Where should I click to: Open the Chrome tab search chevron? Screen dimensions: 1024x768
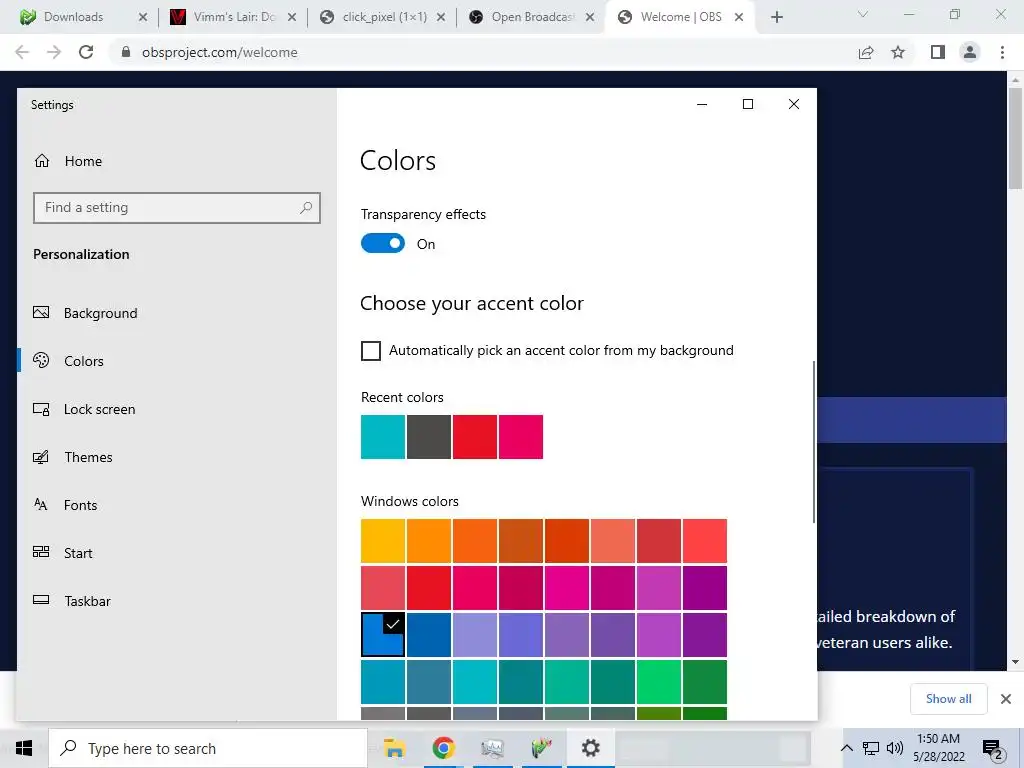863,15
